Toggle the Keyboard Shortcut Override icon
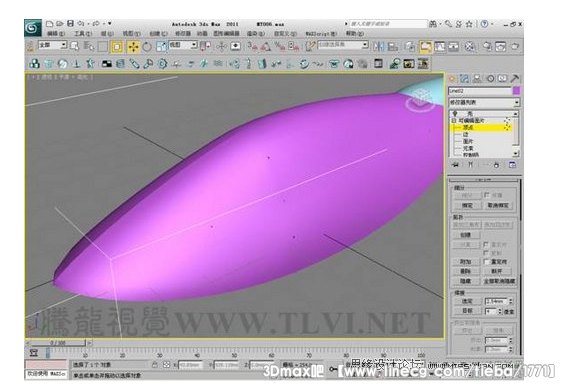 click(236, 46)
